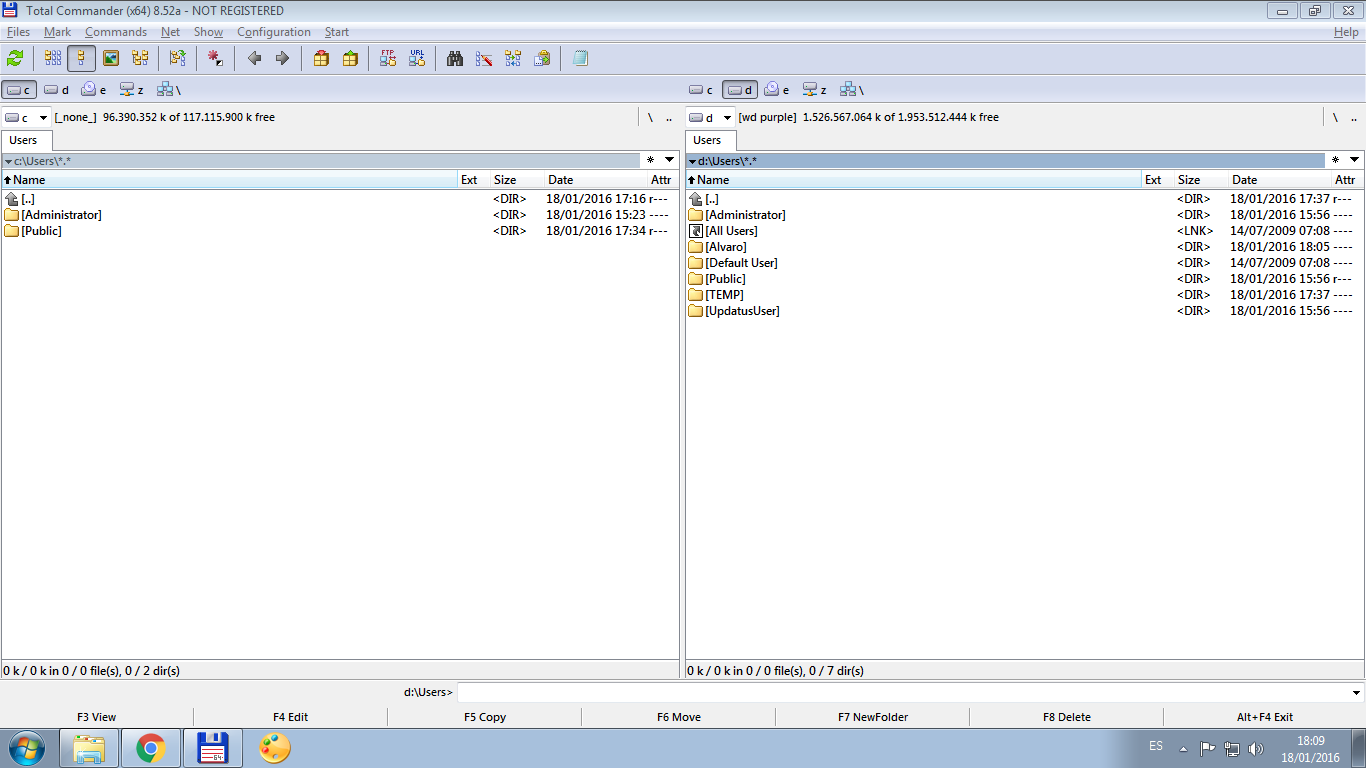The image size is (1366, 768).
Task: Open the Help menu
Action: [x=1346, y=32]
